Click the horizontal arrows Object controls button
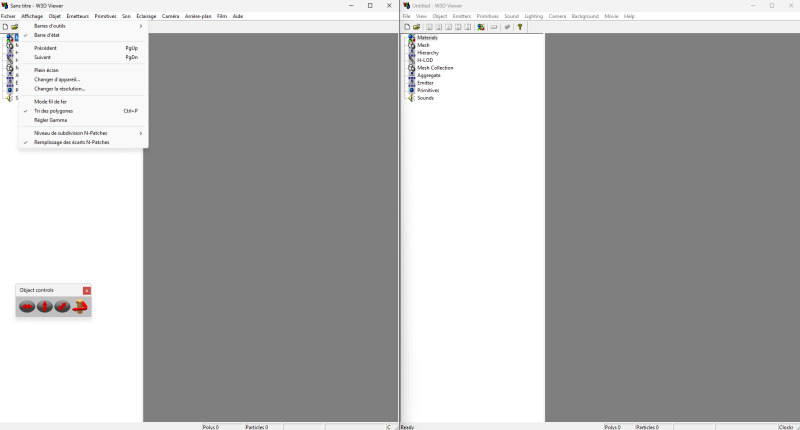This screenshot has width=800, height=430. 27,306
